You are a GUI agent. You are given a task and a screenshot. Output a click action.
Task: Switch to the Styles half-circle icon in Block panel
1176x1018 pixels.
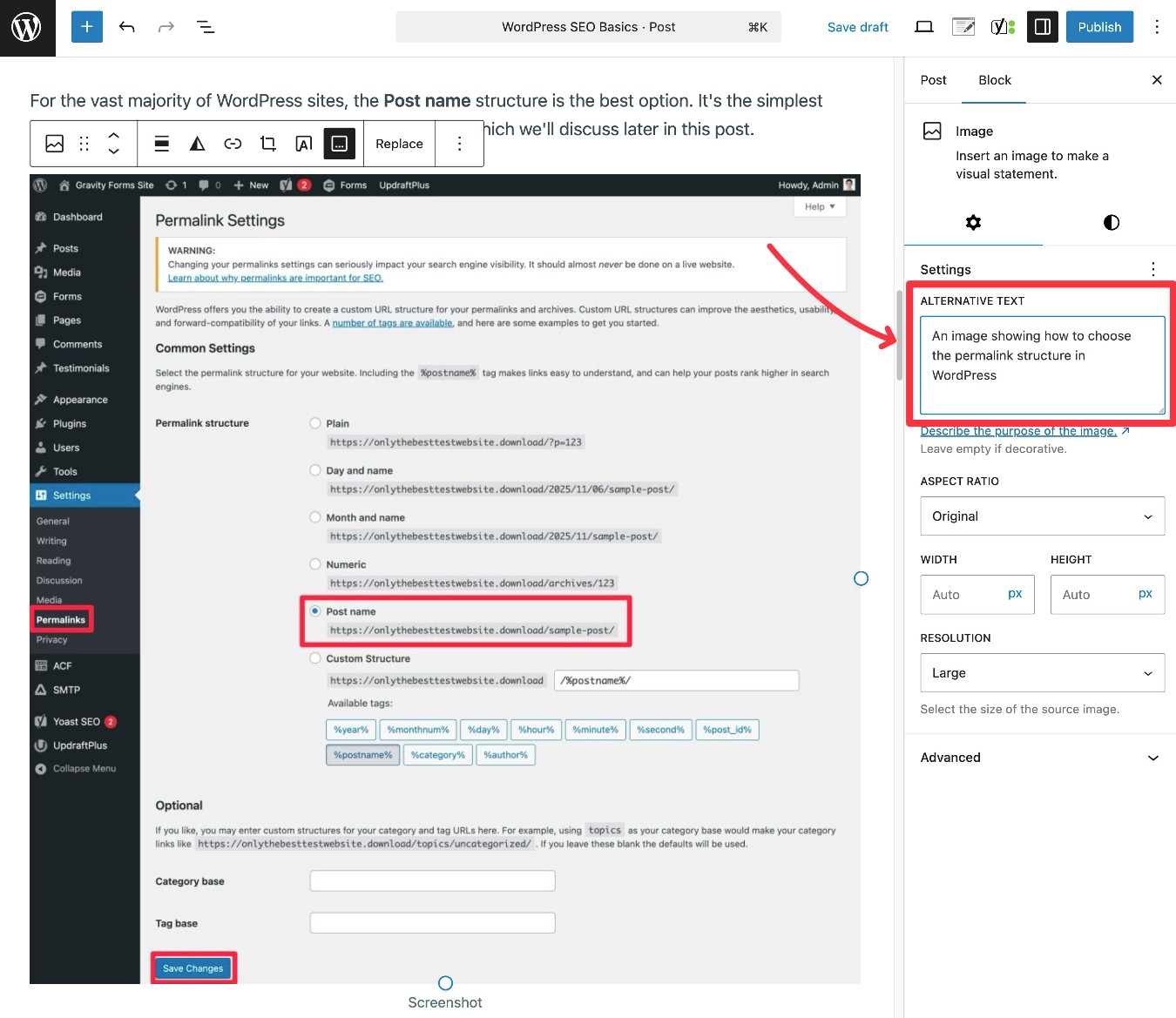[x=1111, y=223]
